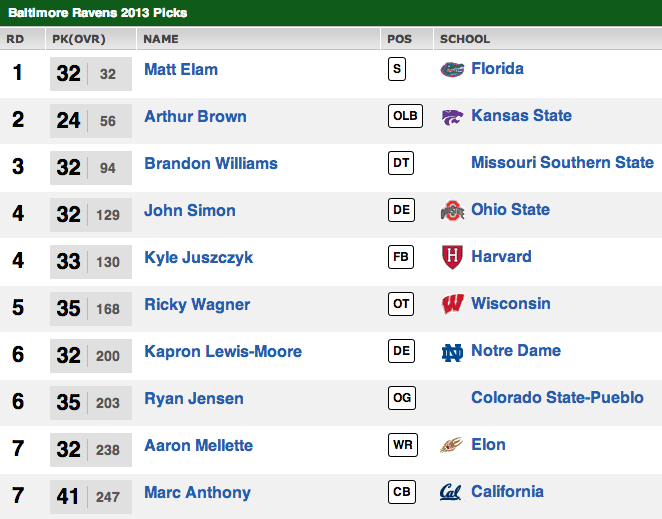Click the California Cal script logo
This screenshot has width=662, height=519.
click(x=451, y=492)
